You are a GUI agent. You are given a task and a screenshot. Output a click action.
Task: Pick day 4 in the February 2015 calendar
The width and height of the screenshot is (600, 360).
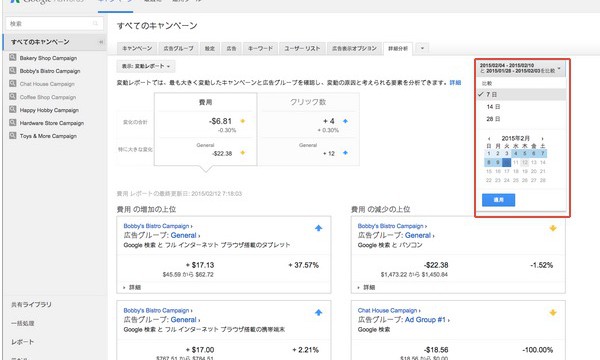click(515, 153)
